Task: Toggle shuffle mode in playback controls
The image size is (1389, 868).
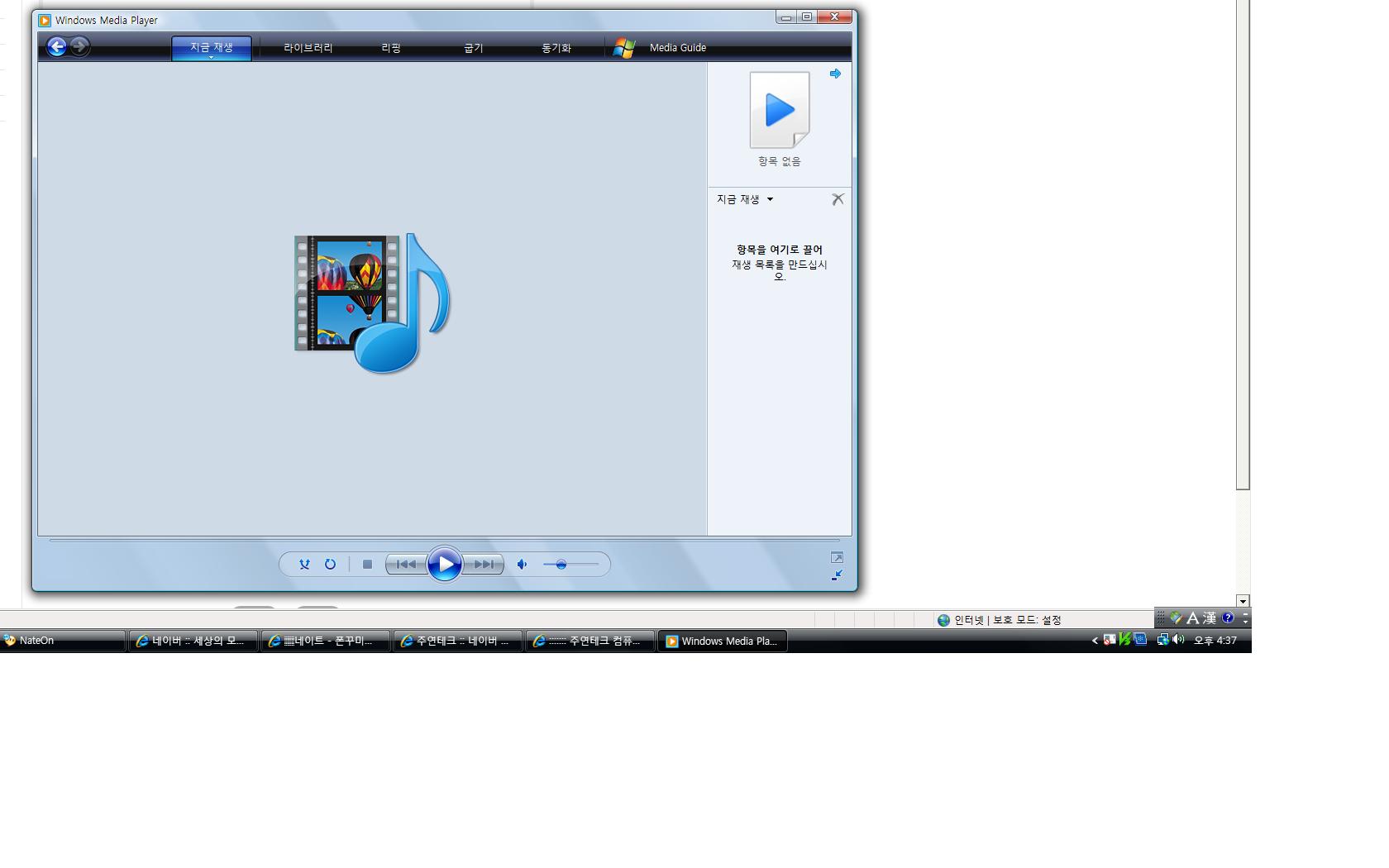Action: [x=304, y=565]
